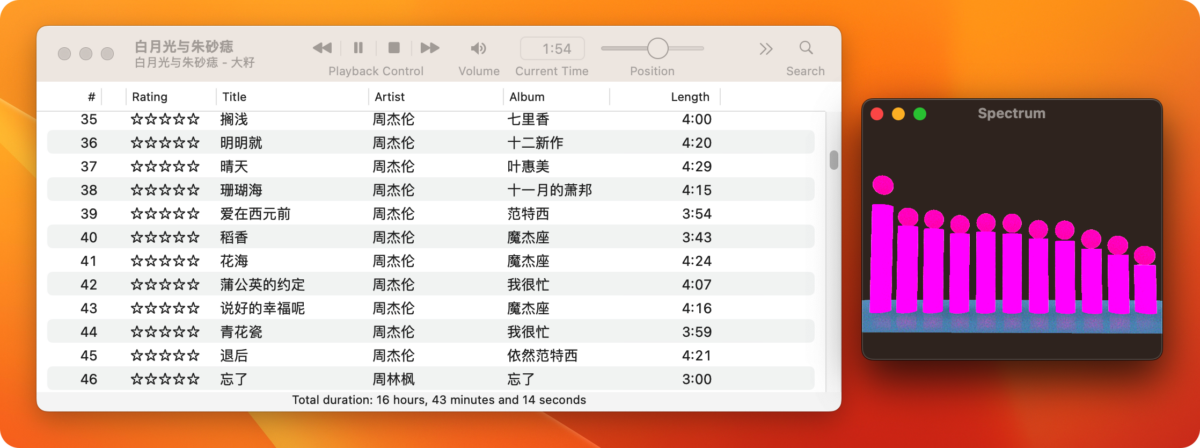The image size is (1200, 448).
Task: Select the track titled 爱在西元前
Action: (x=255, y=214)
